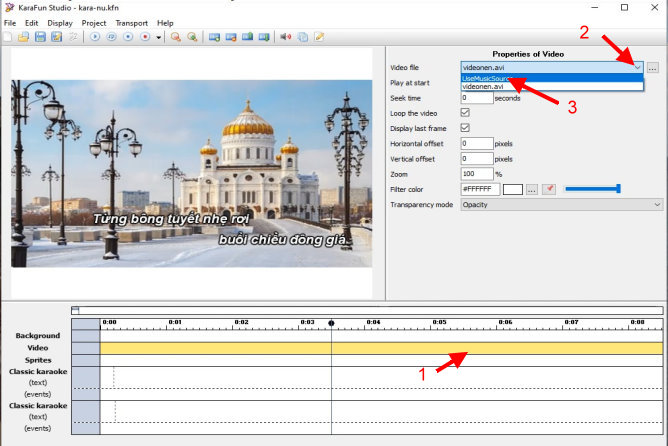The width and height of the screenshot is (668, 446).
Task: Click the white filter color swatch
Action: (512, 189)
